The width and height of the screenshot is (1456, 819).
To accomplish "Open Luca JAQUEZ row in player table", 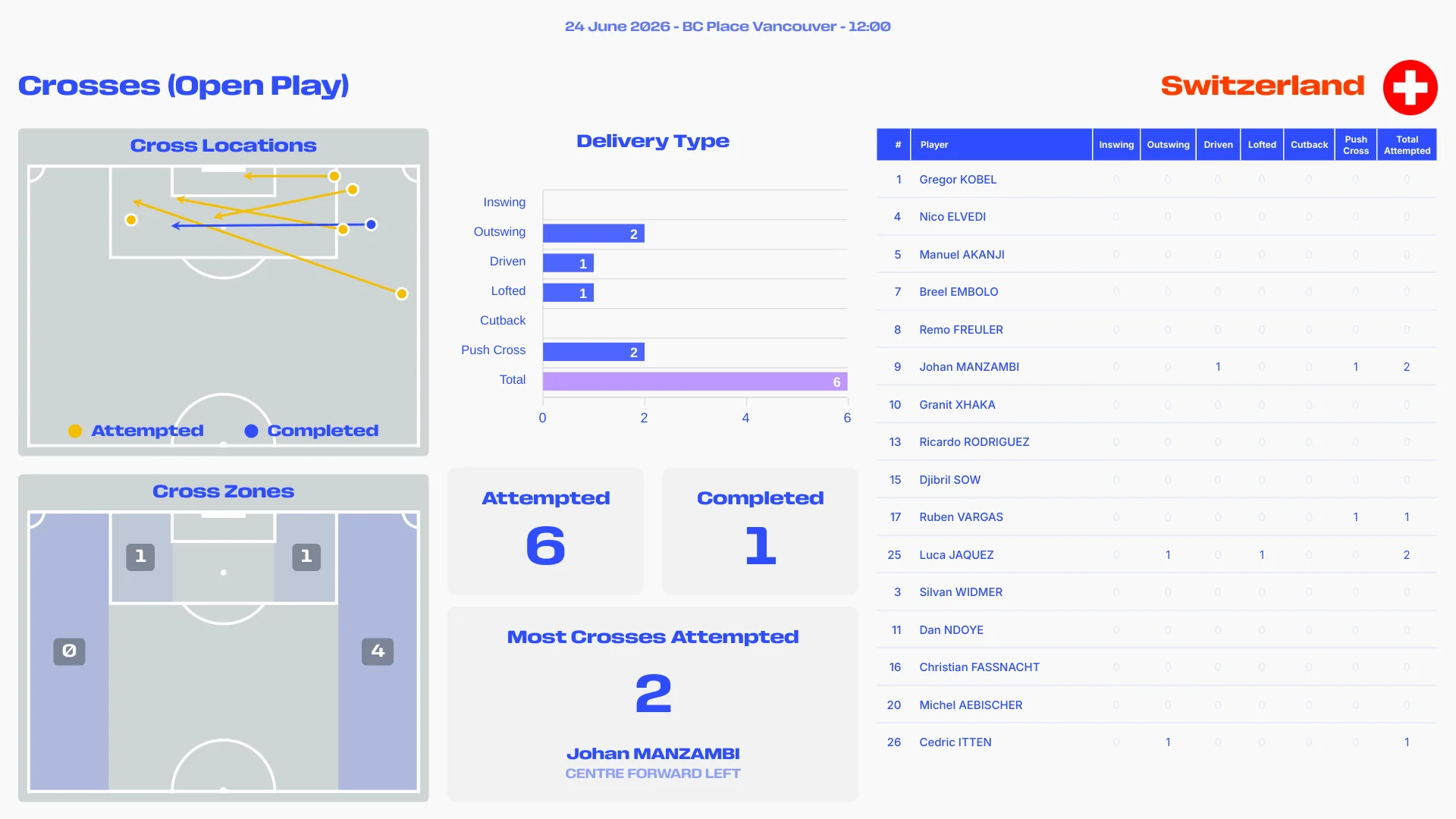I will (x=1156, y=555).
